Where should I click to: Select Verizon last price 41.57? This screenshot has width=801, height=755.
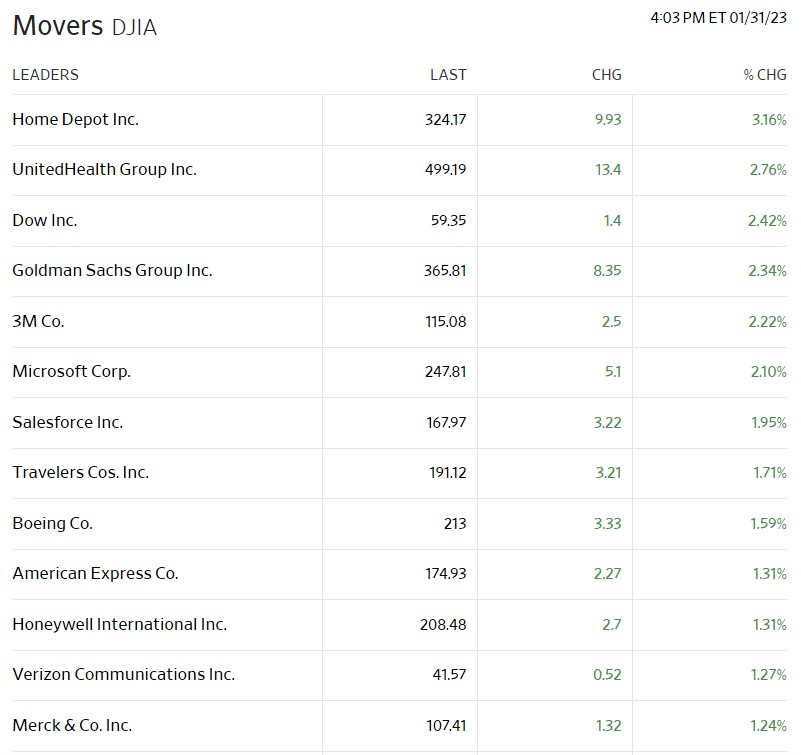450,674
